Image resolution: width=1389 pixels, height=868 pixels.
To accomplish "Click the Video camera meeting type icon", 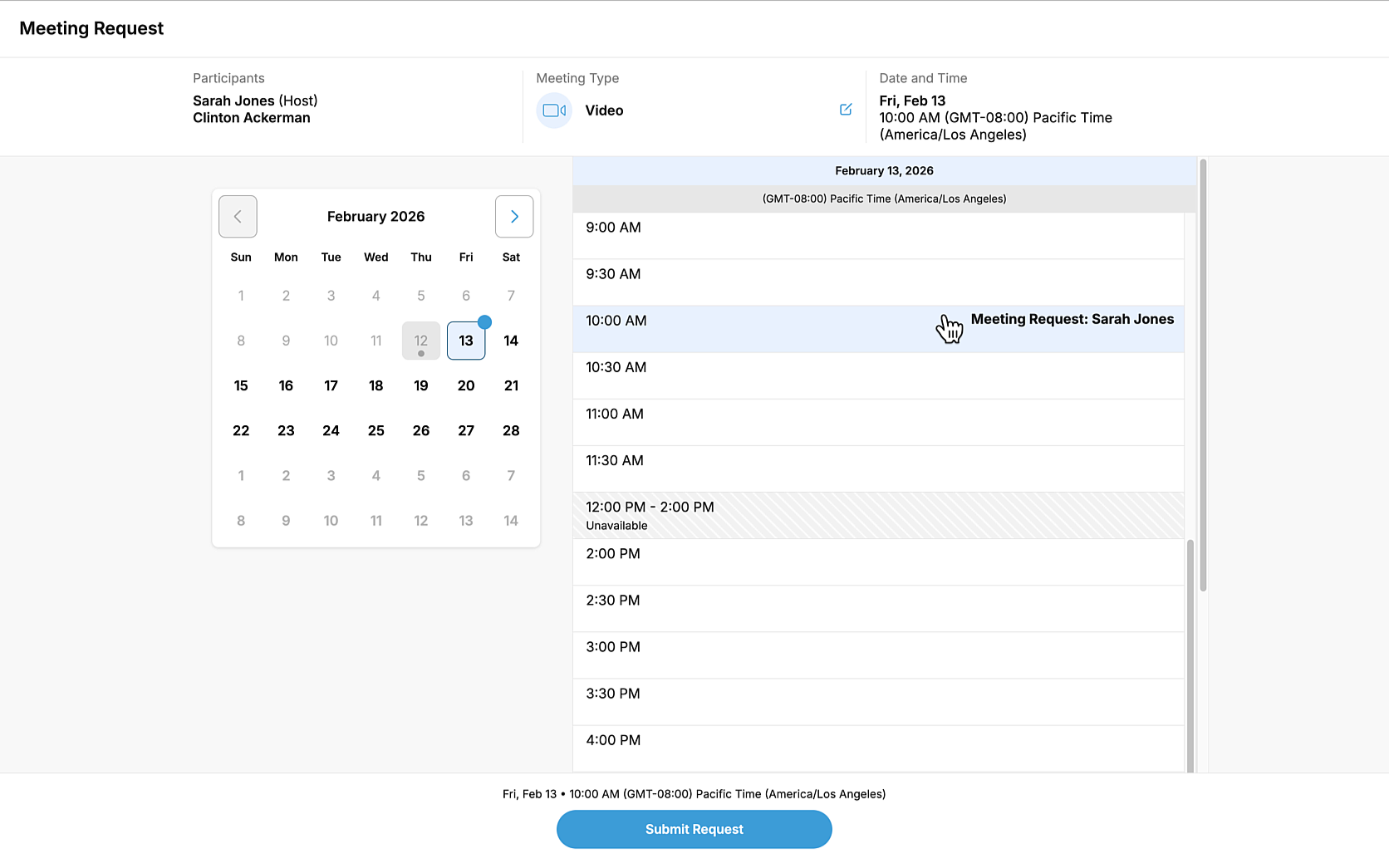I will point(554,110).
